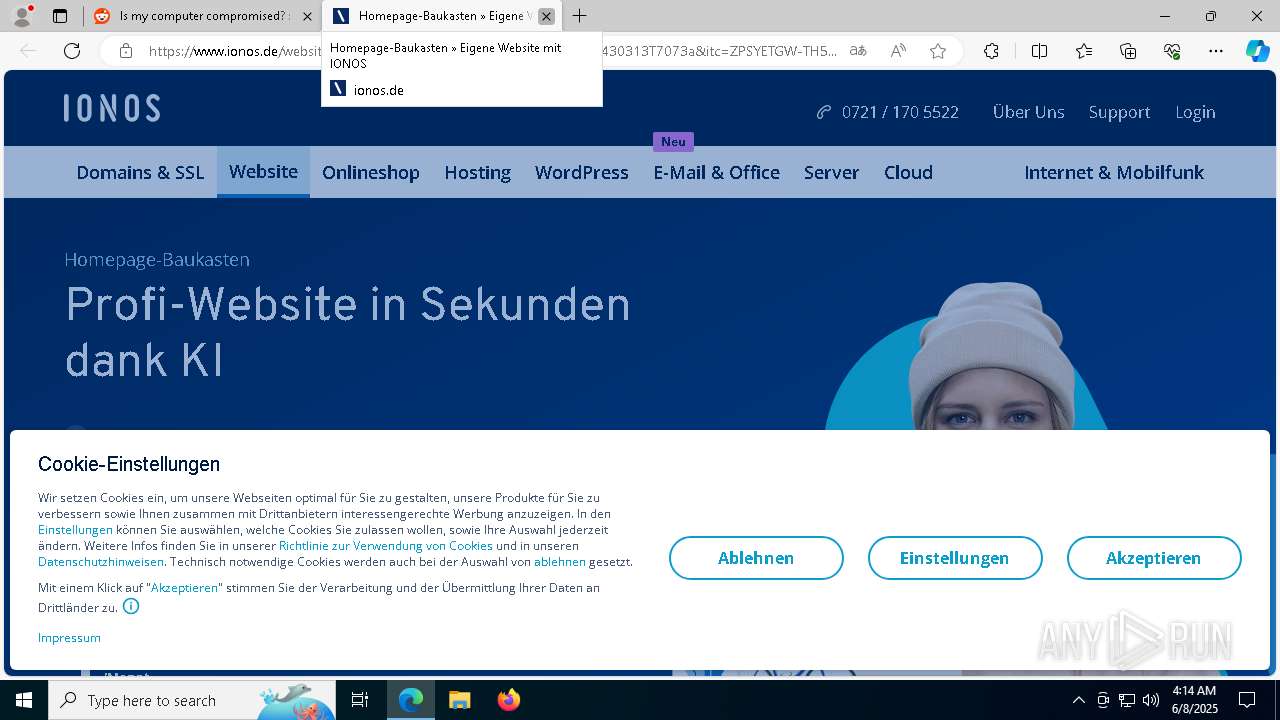Open the Edge profile icon
Screen dimensions: 1280x720
tap(22, 16)
